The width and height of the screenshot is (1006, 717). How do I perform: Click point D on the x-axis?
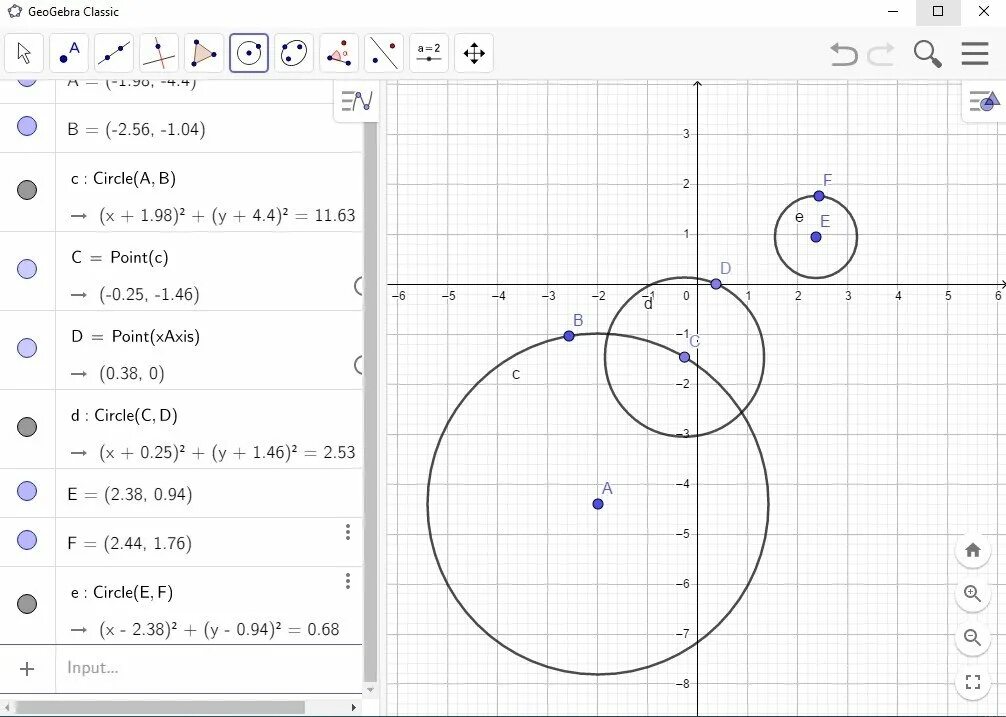(x=716, y=284)
